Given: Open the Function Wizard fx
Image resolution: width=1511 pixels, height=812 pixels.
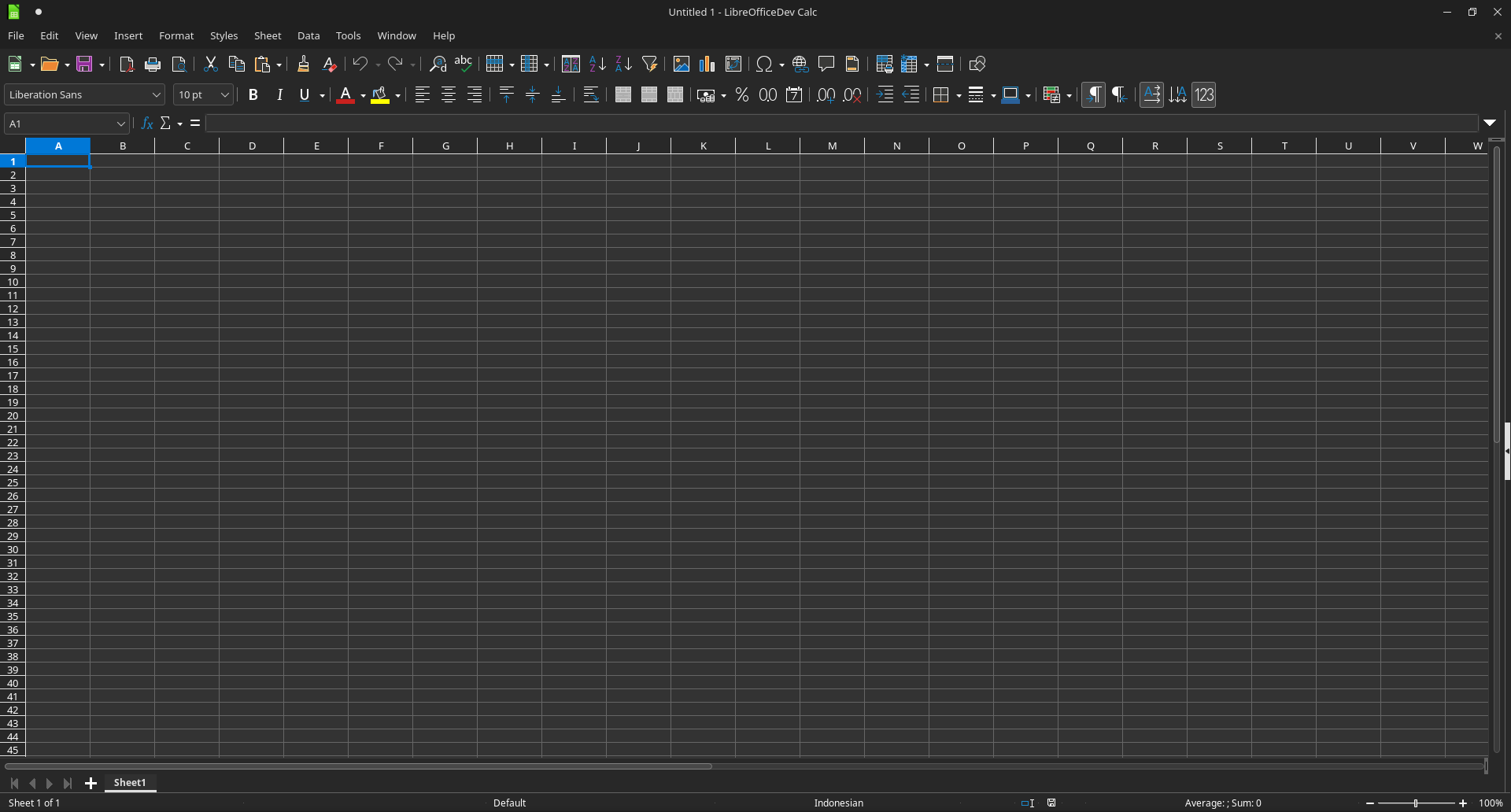Looking at the screenshot, I should (147, 124).
